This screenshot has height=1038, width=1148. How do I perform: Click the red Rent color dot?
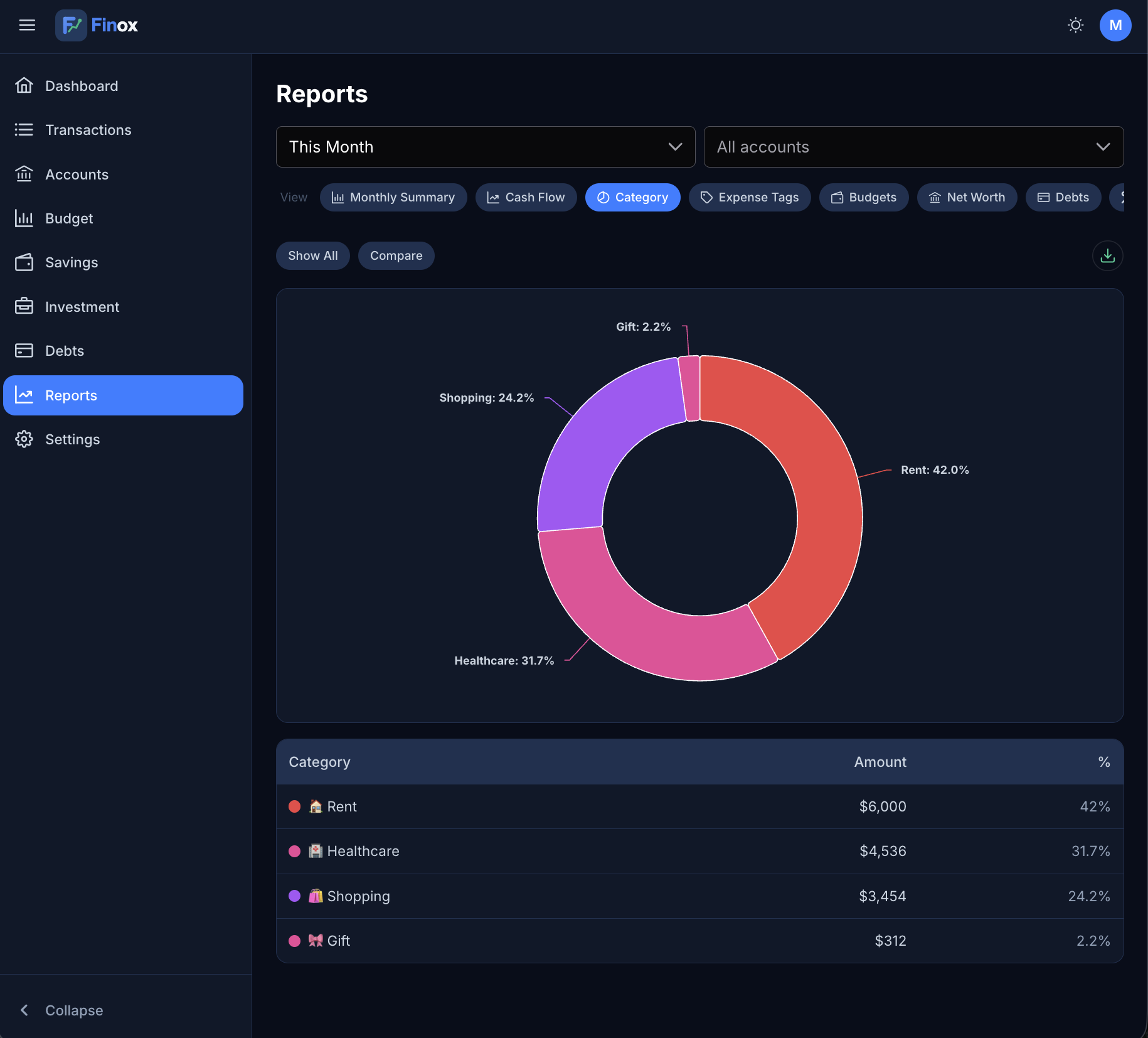coord(294,806)
